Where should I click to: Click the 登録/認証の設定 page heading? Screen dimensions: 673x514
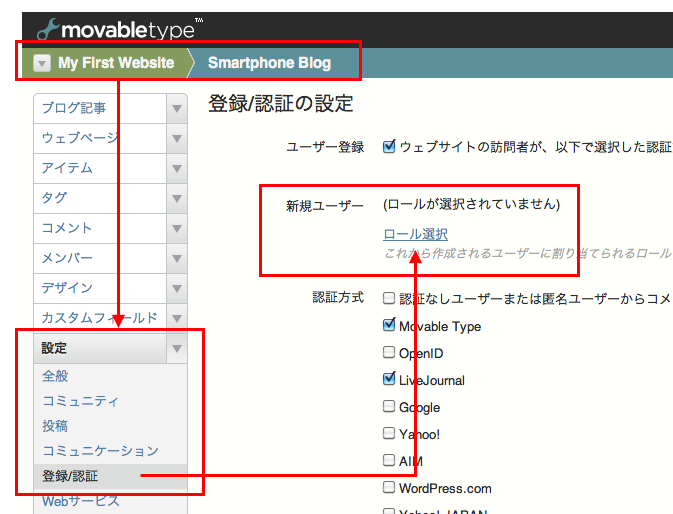click(x=281, y=104)
